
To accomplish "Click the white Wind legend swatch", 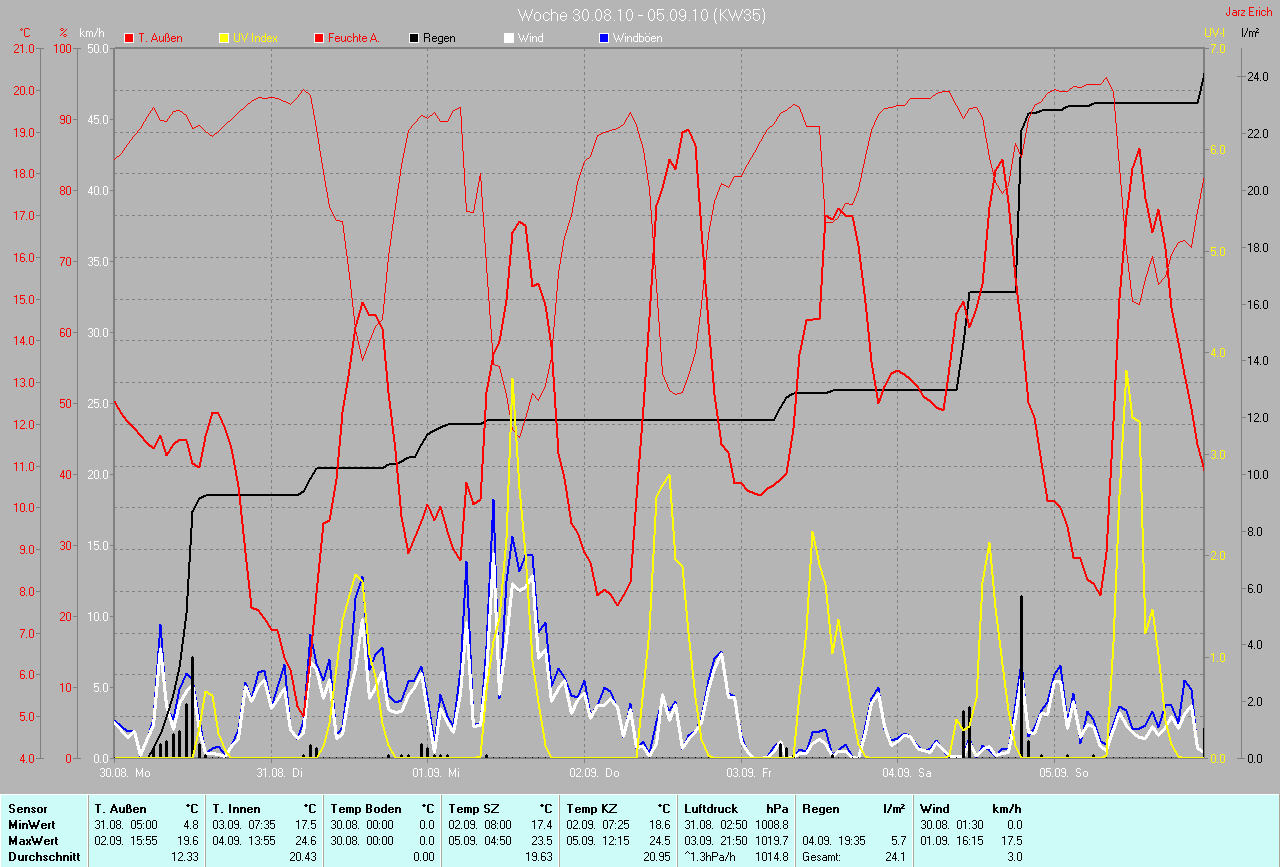I will pyautogui.click(x=508, y=38).
